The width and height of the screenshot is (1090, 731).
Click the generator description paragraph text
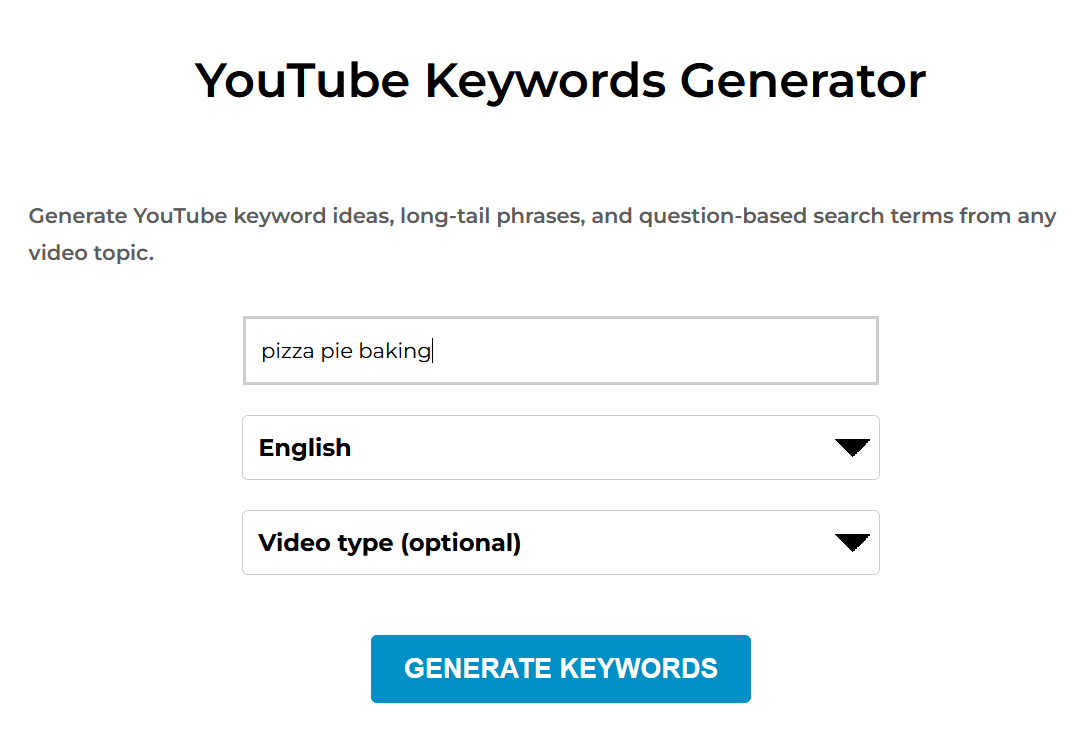click(543, 233)
